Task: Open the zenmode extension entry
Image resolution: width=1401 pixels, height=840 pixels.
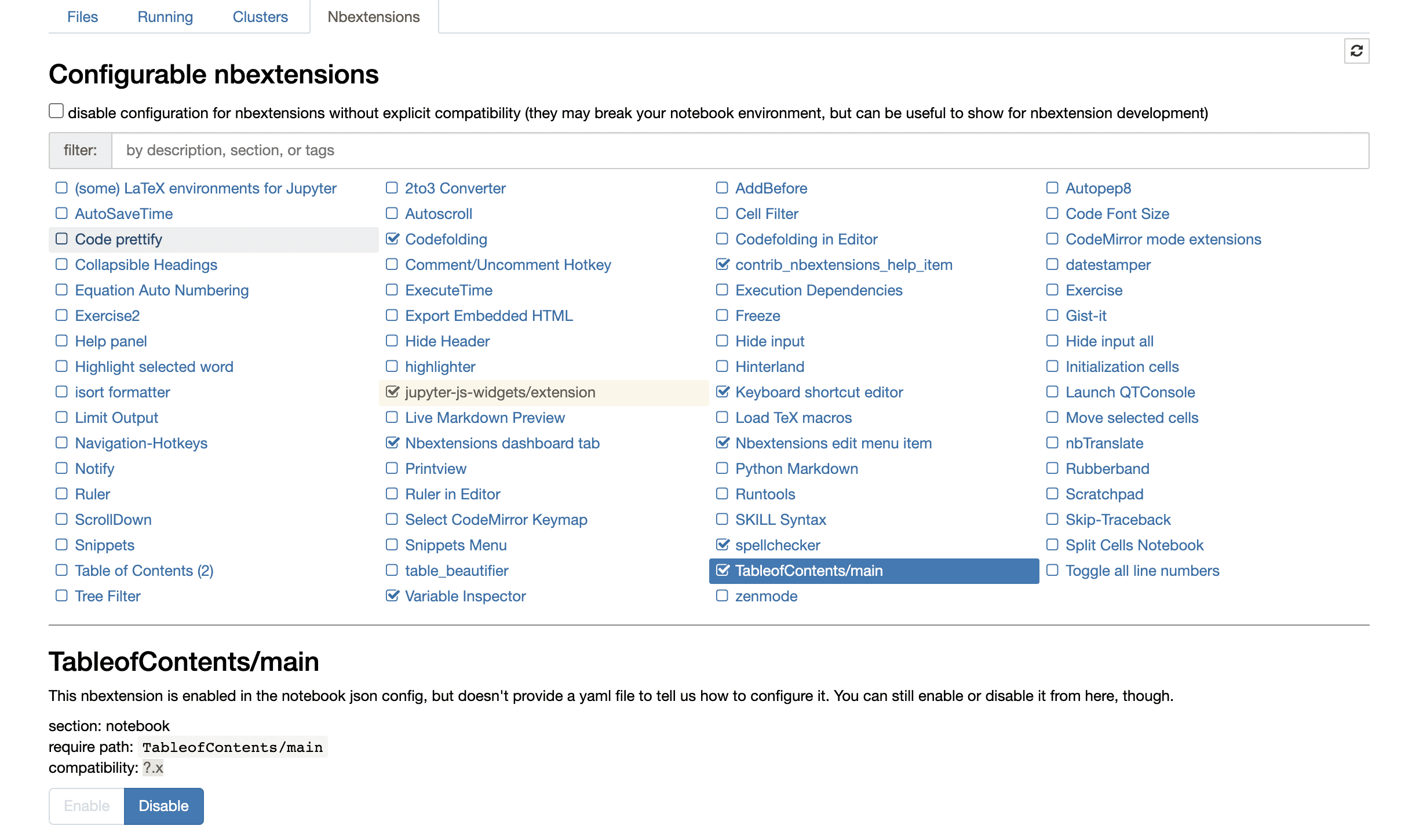Action: (x=766, y=596)
